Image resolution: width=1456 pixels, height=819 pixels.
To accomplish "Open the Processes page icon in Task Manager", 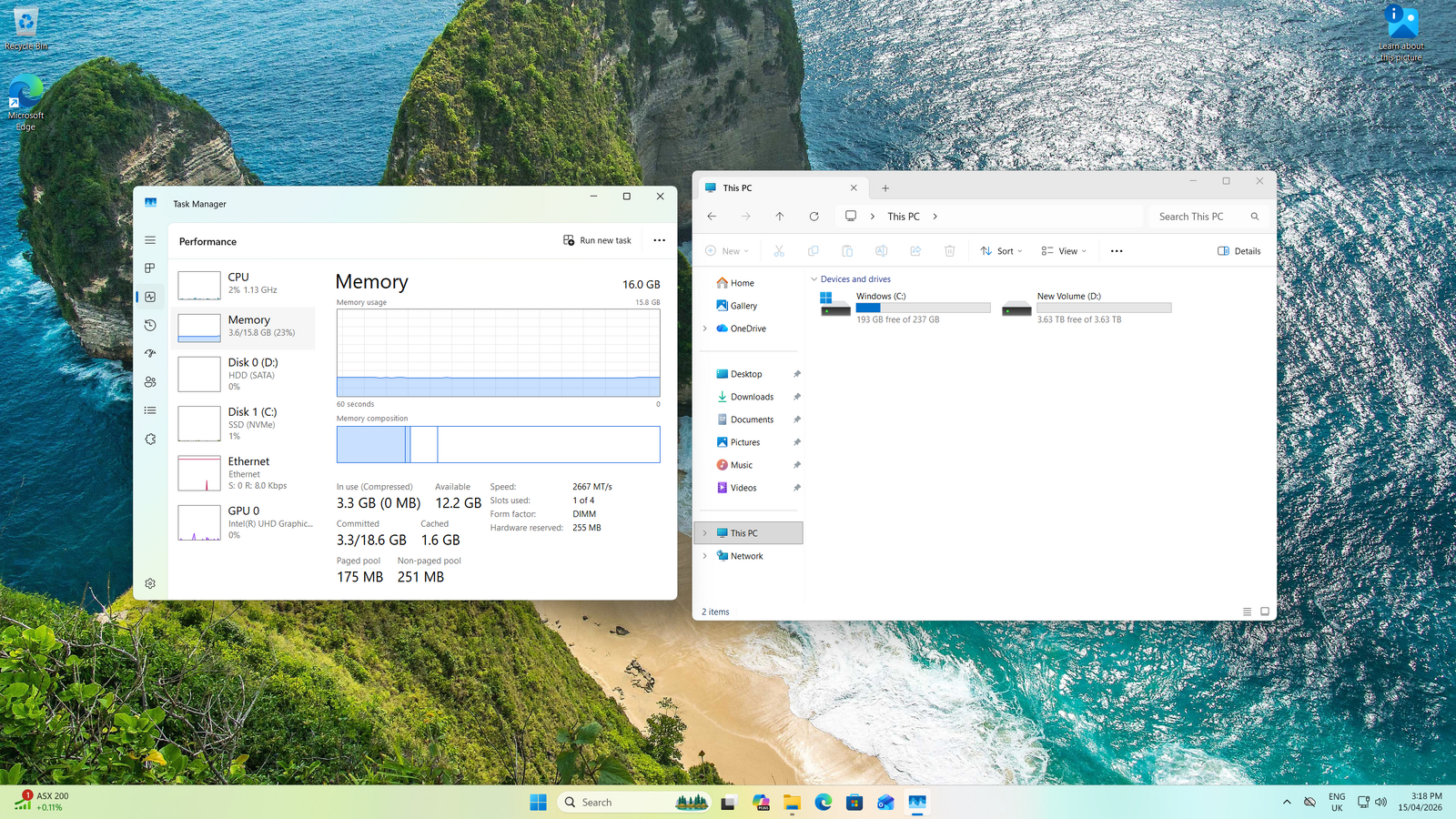I will [x=150, y=268].
